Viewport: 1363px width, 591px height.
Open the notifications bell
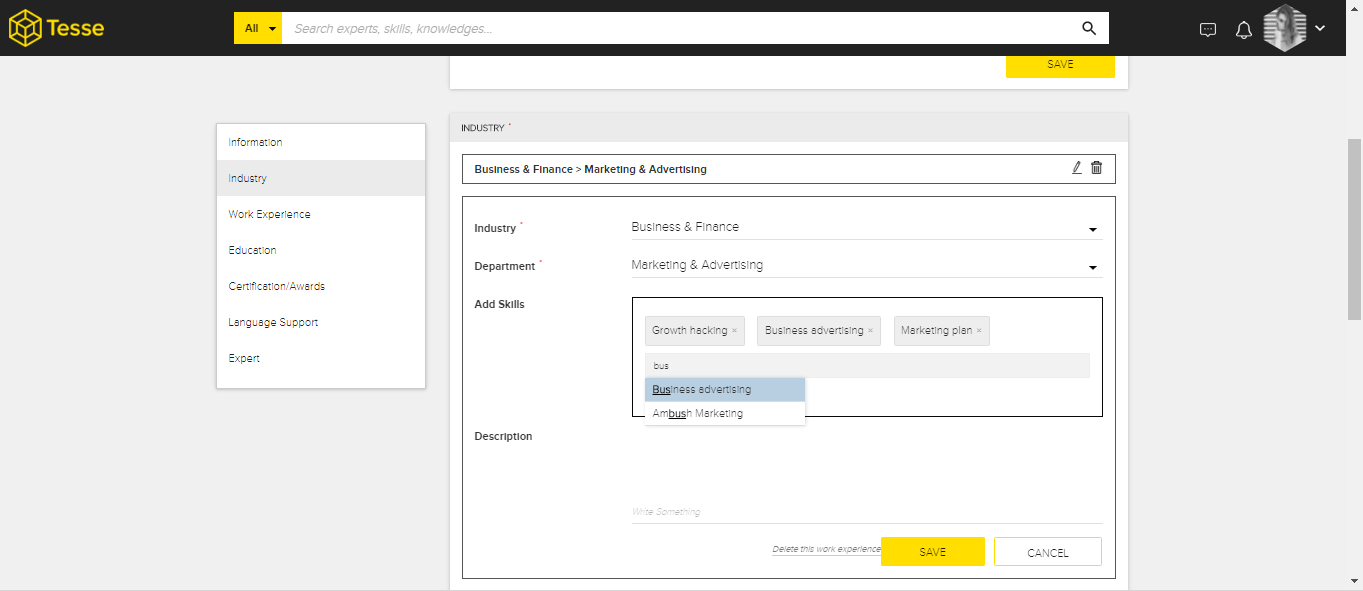point(1243,29)
